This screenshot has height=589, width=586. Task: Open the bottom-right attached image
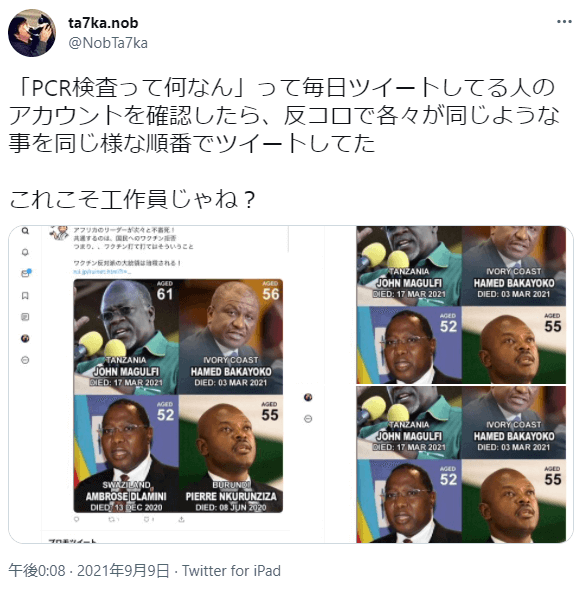tap(461, 465)
